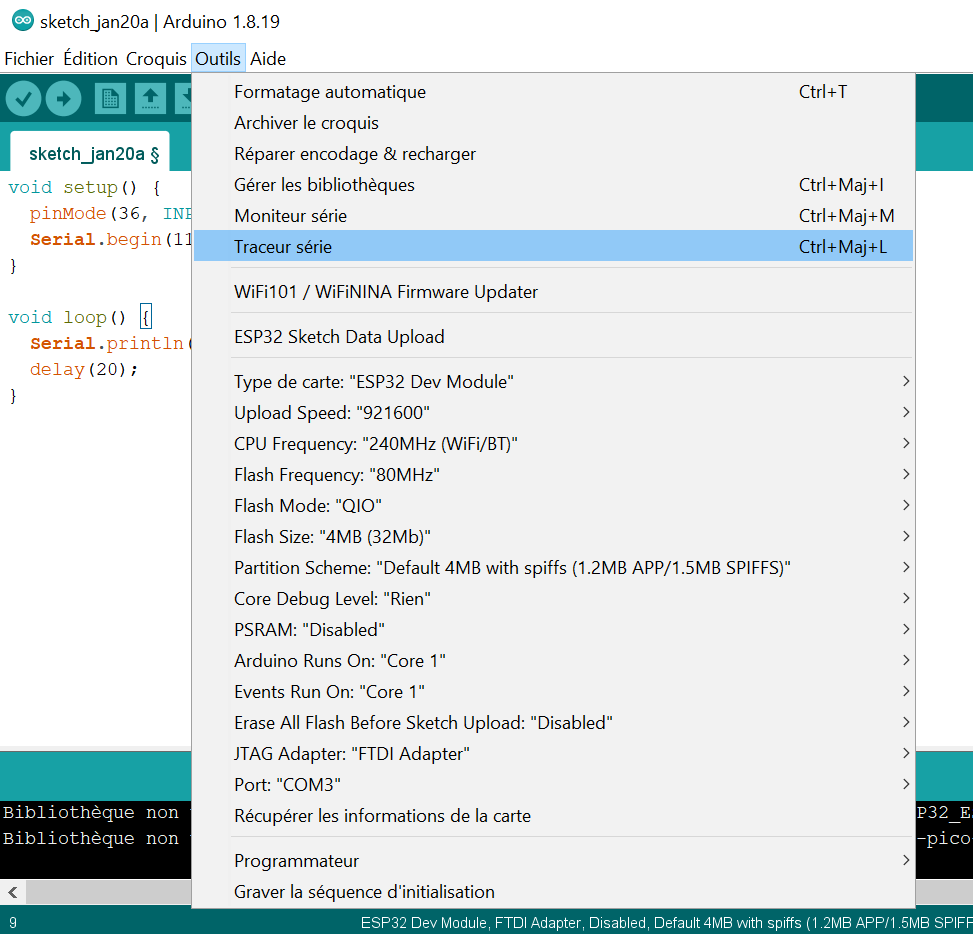Screen dimensions: 973x934
Task: Open the Aide menu
Action: [x=268, y=59]
